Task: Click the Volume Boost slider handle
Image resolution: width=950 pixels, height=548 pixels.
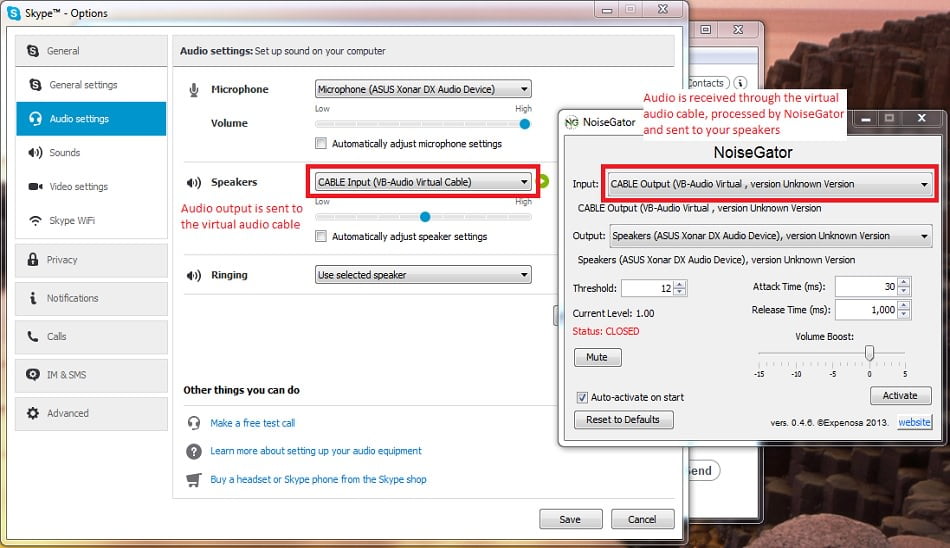Action: click(x=870, y=353)
